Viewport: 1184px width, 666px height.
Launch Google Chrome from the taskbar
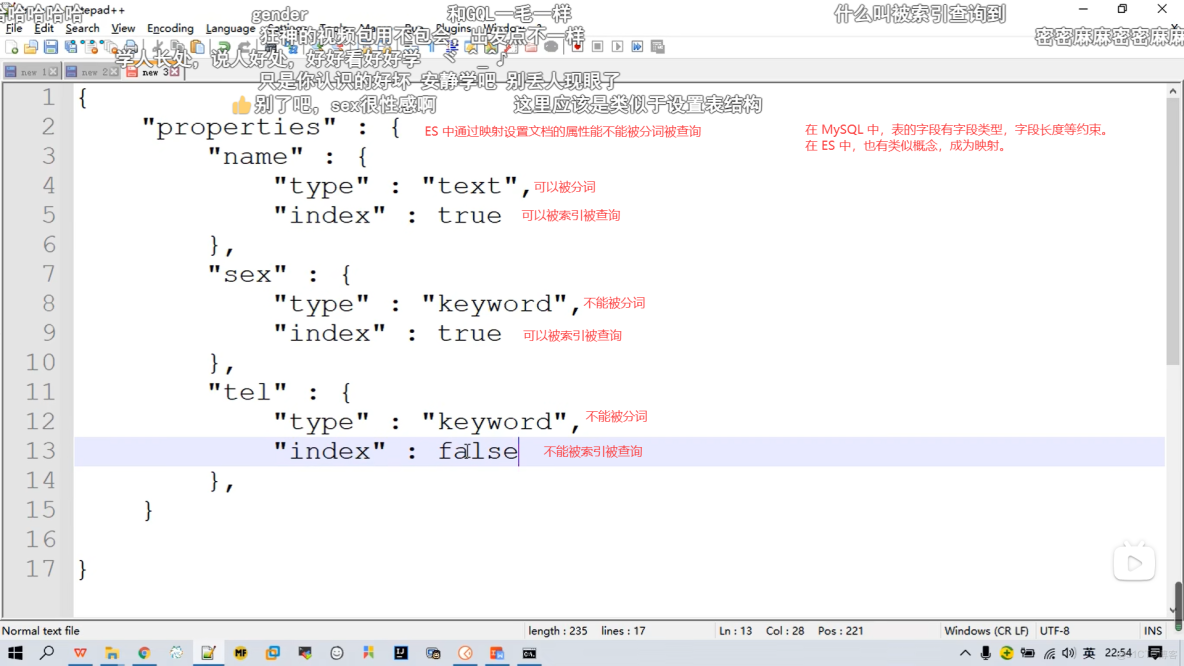click(x=143, y=655)
